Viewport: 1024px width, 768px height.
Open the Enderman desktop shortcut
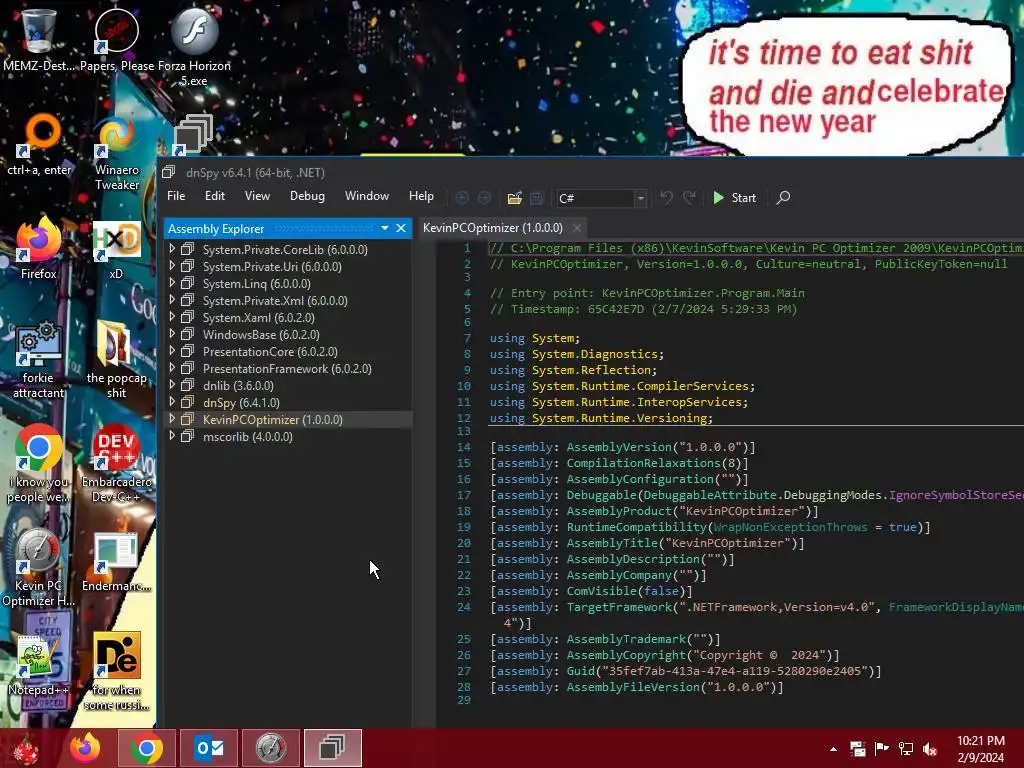tap(116, 562)
